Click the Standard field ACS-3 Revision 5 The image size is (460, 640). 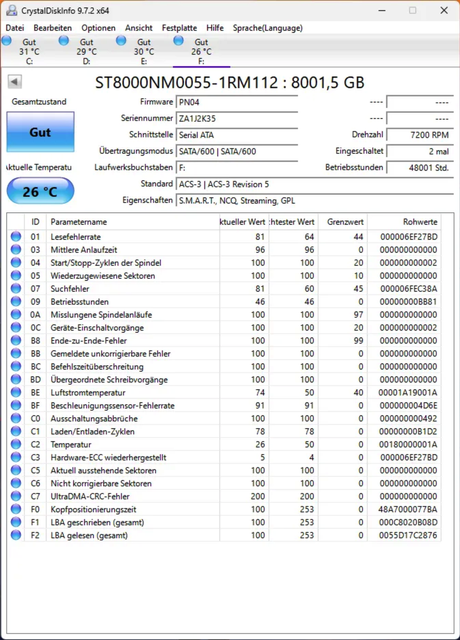tap(315, 184)
